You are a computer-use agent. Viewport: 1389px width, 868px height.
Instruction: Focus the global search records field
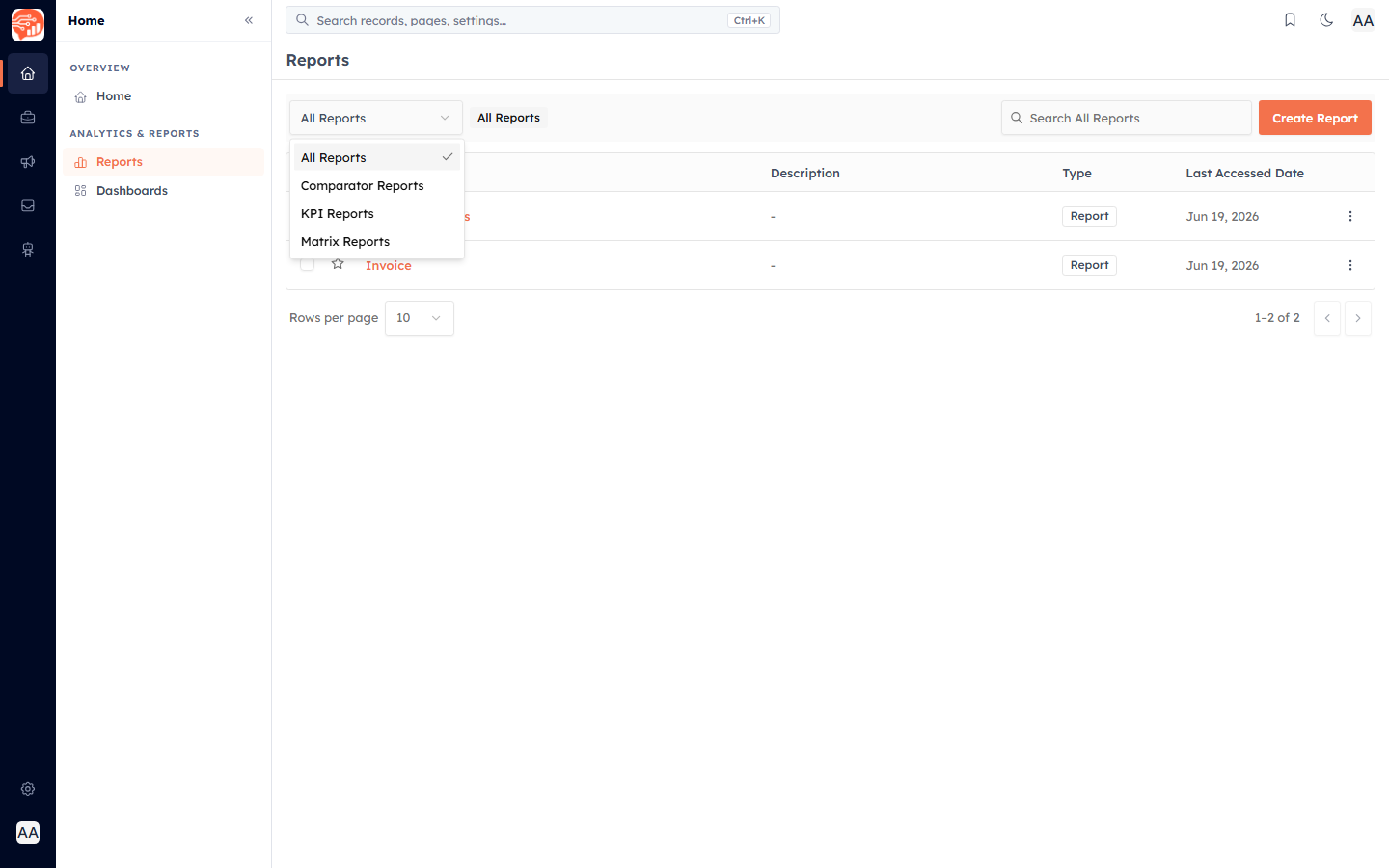pyautogui.click(x=532, y=20)
